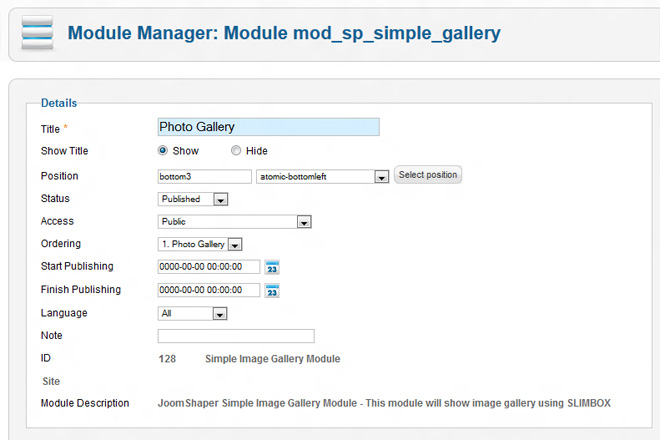Click the Module Manager stacked-layers icon
The width and height of the screenshot is (660, 440).
34,35
